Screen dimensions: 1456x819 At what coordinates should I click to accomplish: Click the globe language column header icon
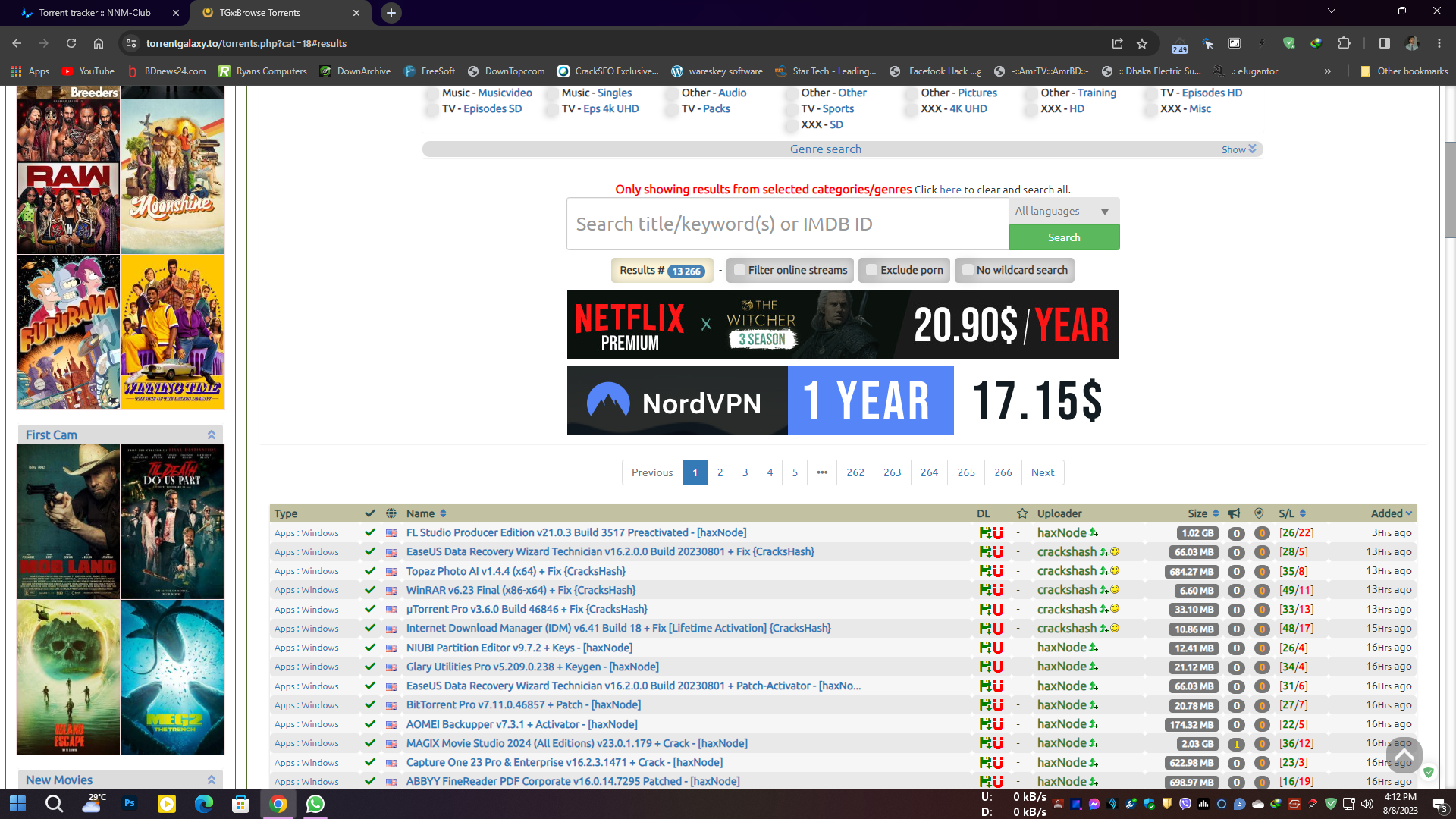pyautogui.click(x=391, y=513)
